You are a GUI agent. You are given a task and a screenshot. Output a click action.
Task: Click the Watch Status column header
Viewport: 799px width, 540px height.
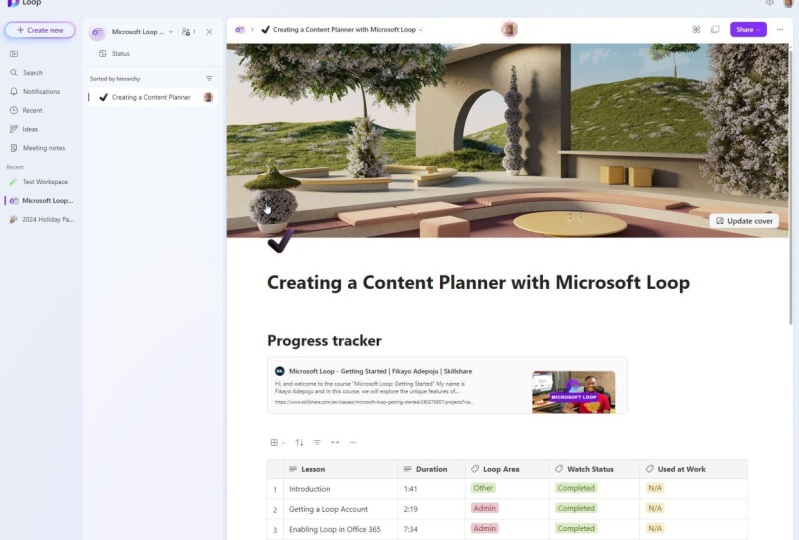(594, 469)
